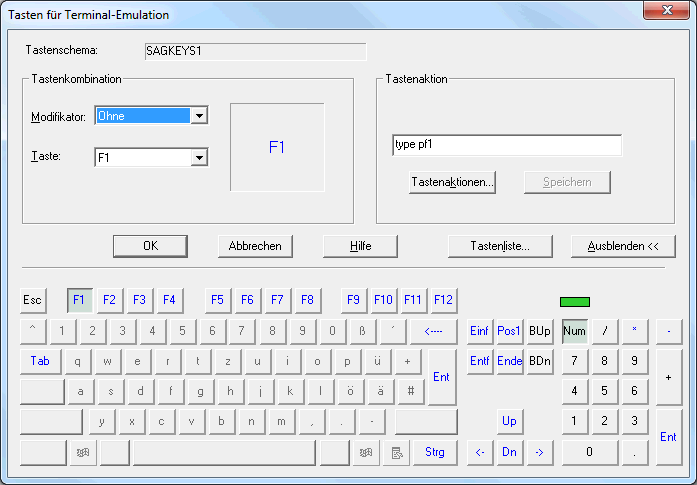The height and width of the screenshot is (485, 697).
Task: Select the numpad asterisk key
Action: tap(635, 331)
